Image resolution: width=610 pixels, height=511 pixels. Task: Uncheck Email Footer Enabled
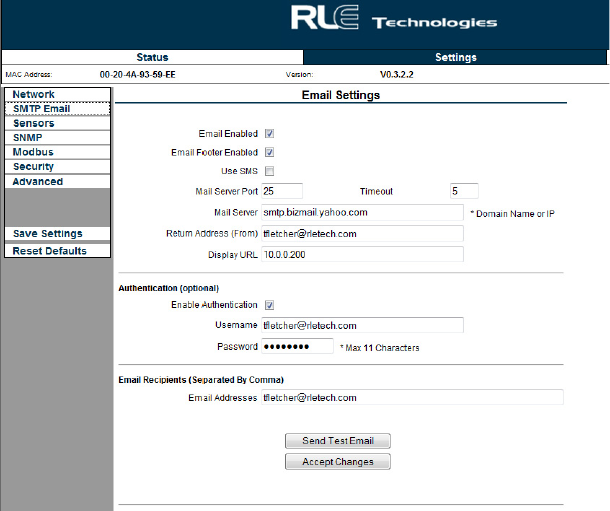270,152
